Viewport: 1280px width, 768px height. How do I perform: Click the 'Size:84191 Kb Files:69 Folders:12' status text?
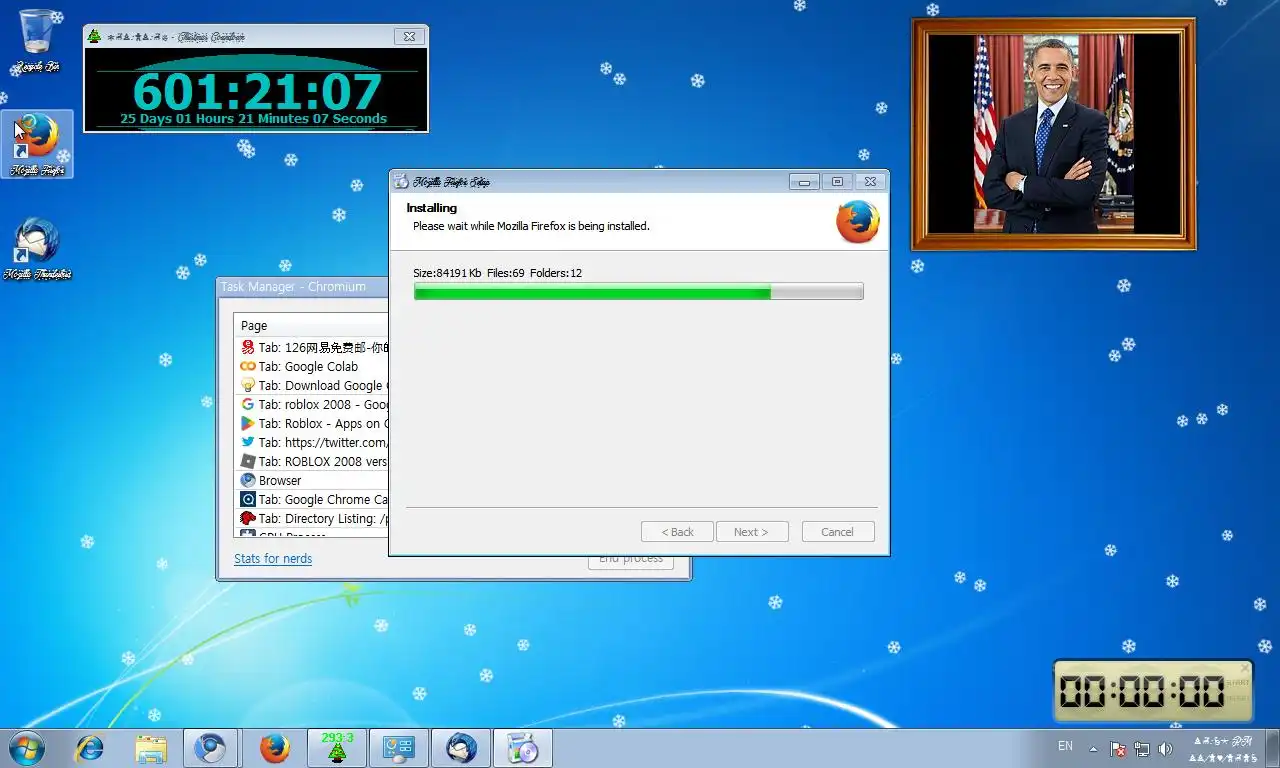coord(497,273)
